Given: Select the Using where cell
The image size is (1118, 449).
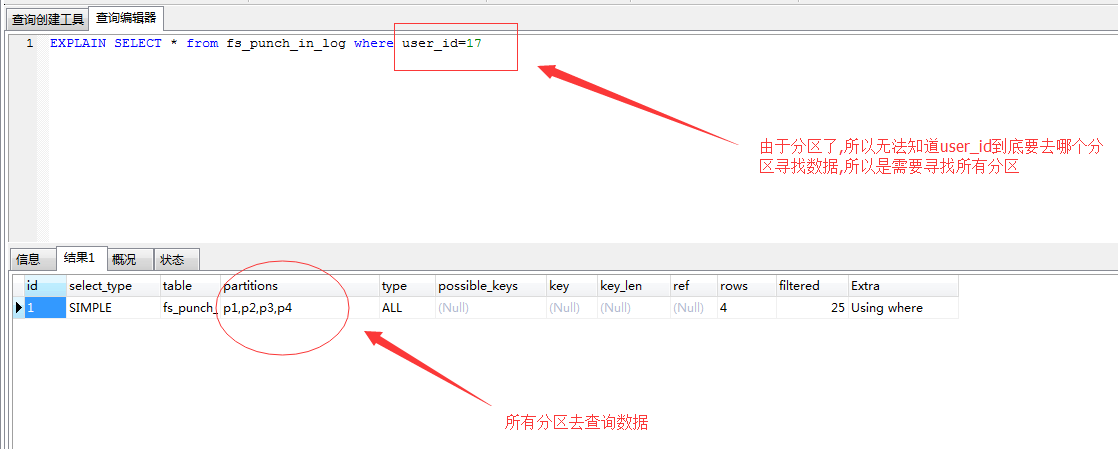Looking at the screenshot, I should click(x=903, y=308).
